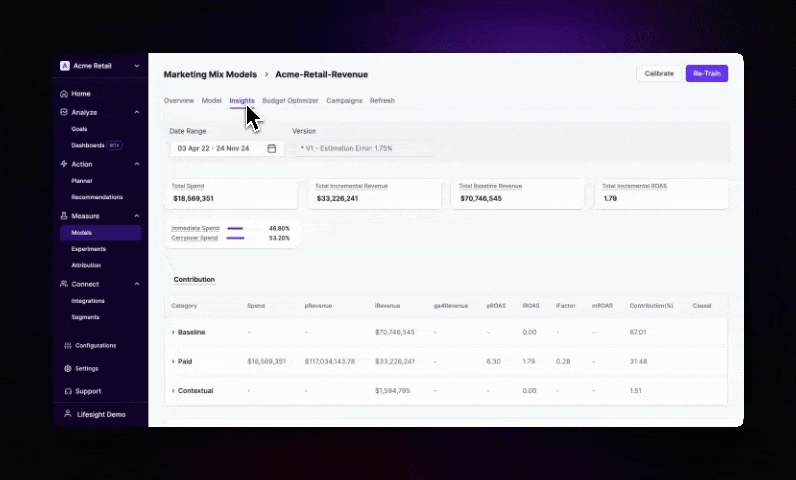Click the Carryover Spend progress bar
The image size is (796, 480).
click(x=236, y=238)
